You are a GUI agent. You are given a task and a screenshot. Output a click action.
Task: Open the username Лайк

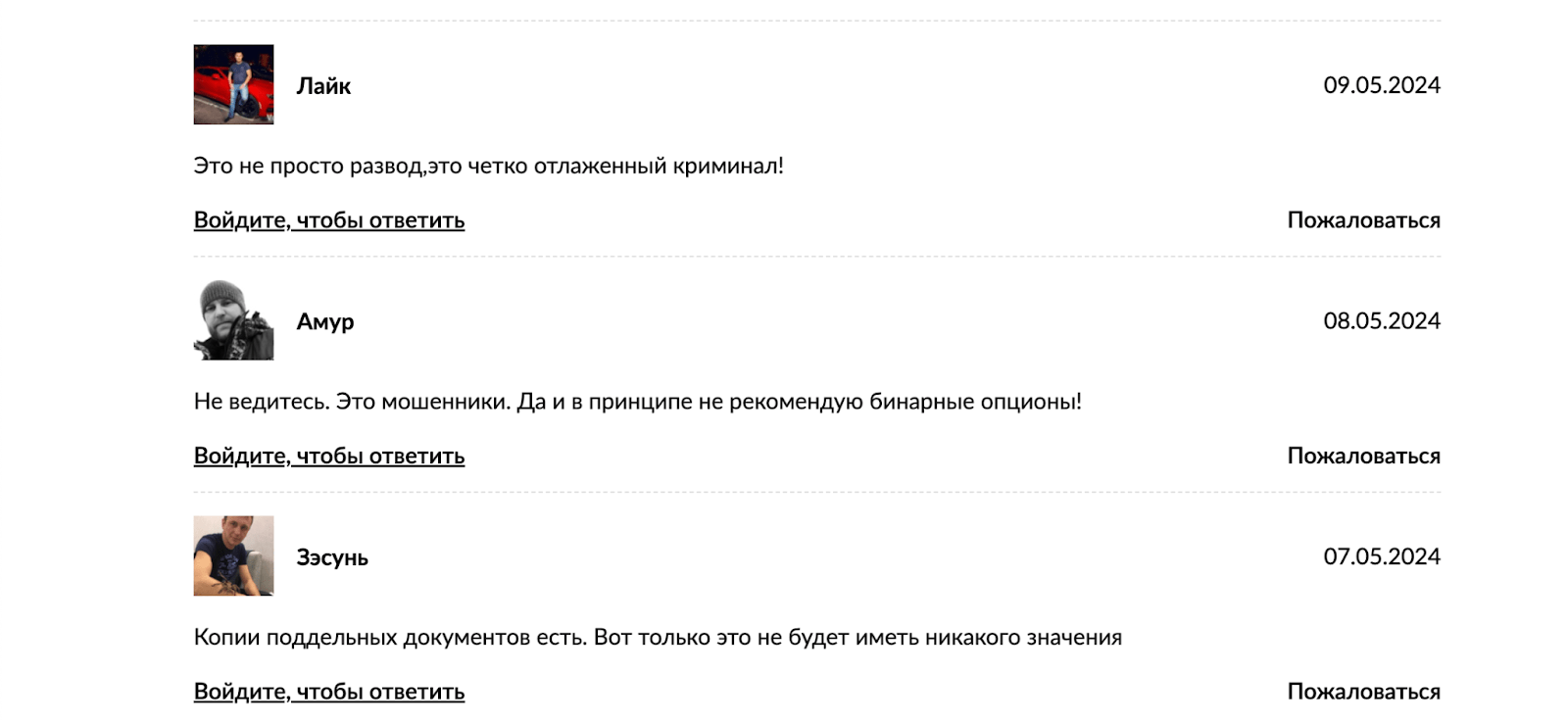point(323,86)
